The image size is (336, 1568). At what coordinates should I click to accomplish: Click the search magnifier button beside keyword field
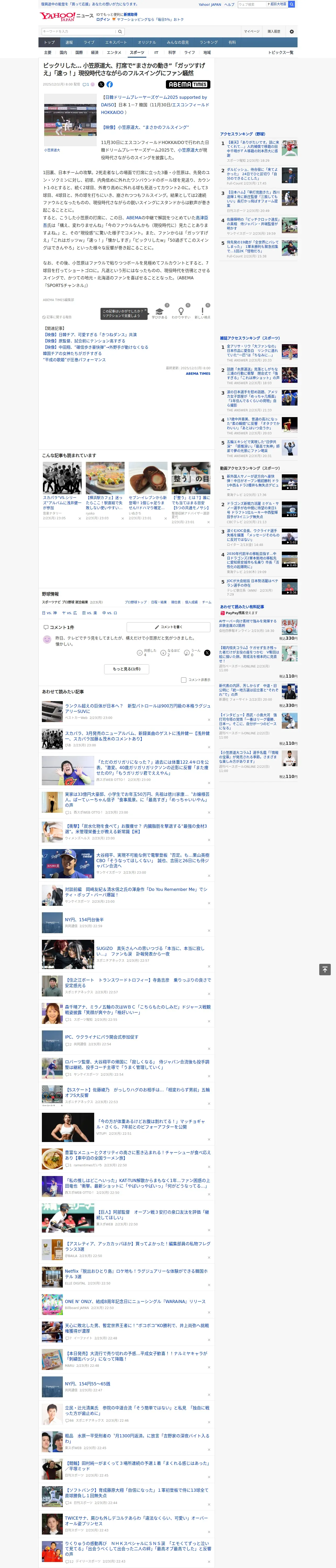[x=120, y=32]
